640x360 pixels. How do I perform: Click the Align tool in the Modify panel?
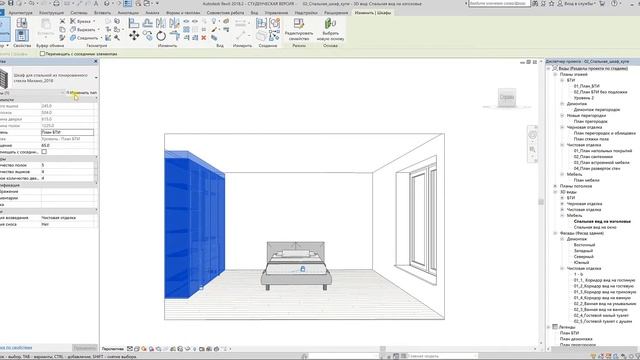click(x=133, y=23)
